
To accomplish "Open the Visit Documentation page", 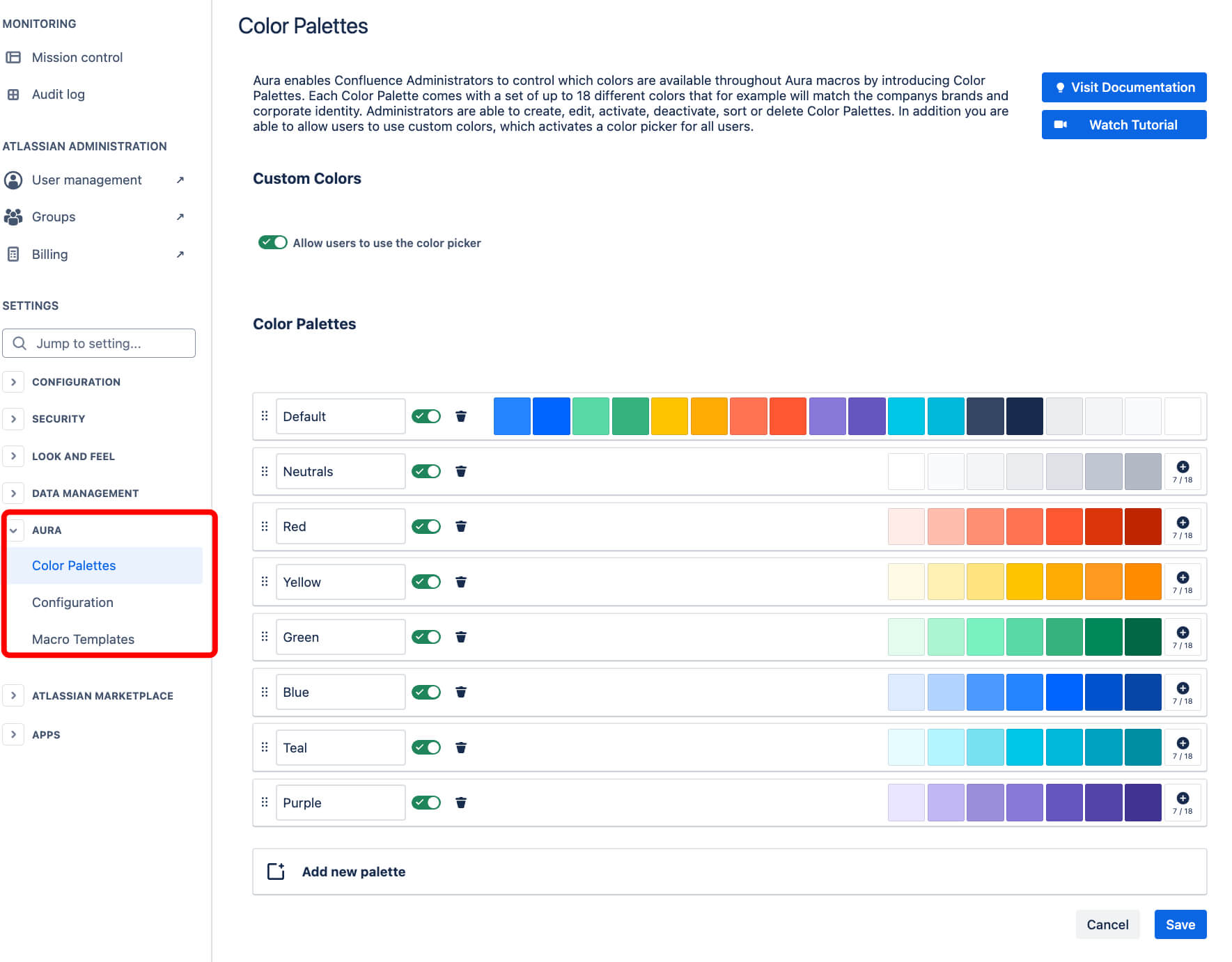I will 1123,87.
